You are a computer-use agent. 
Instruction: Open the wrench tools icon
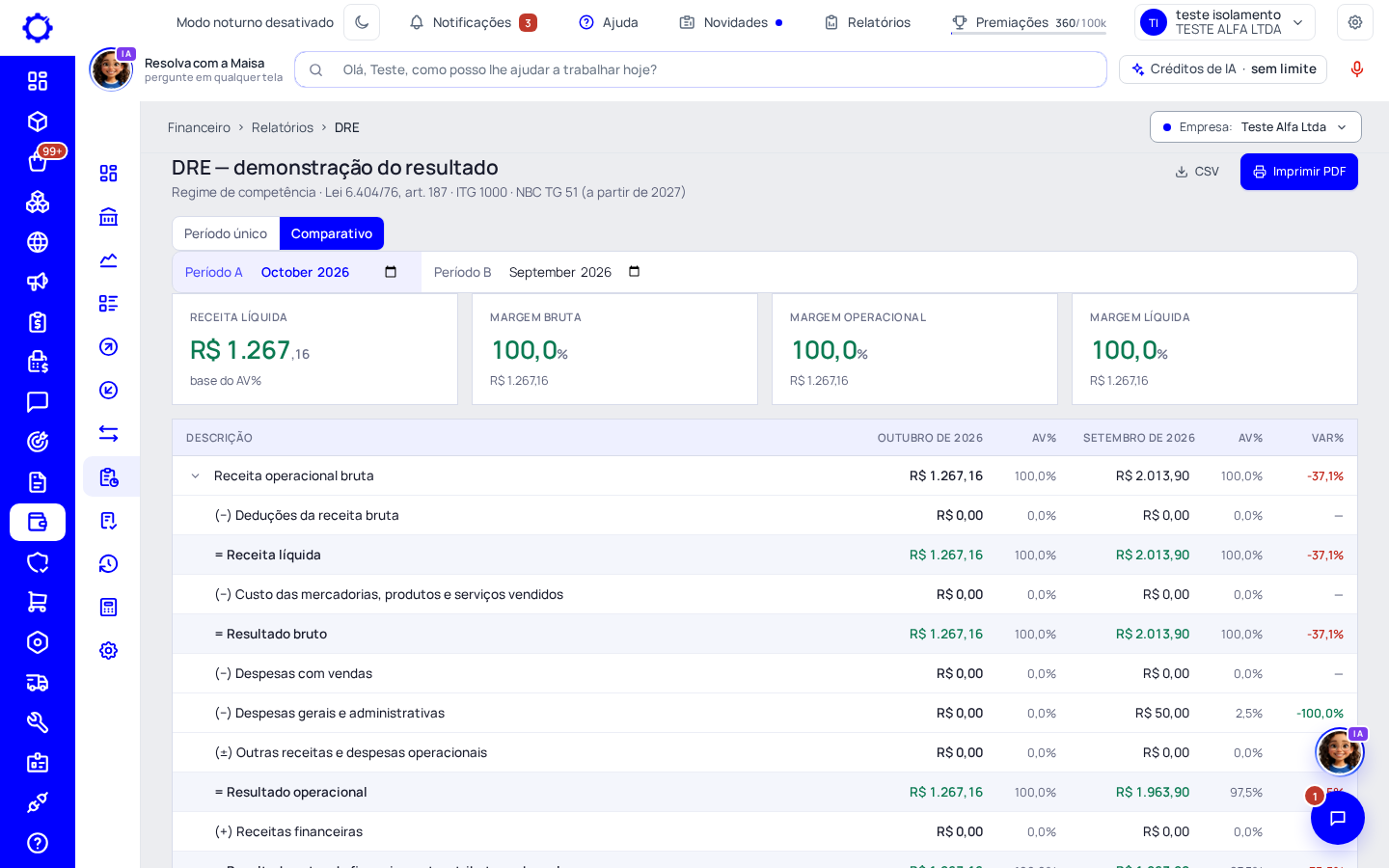[38, 722]
